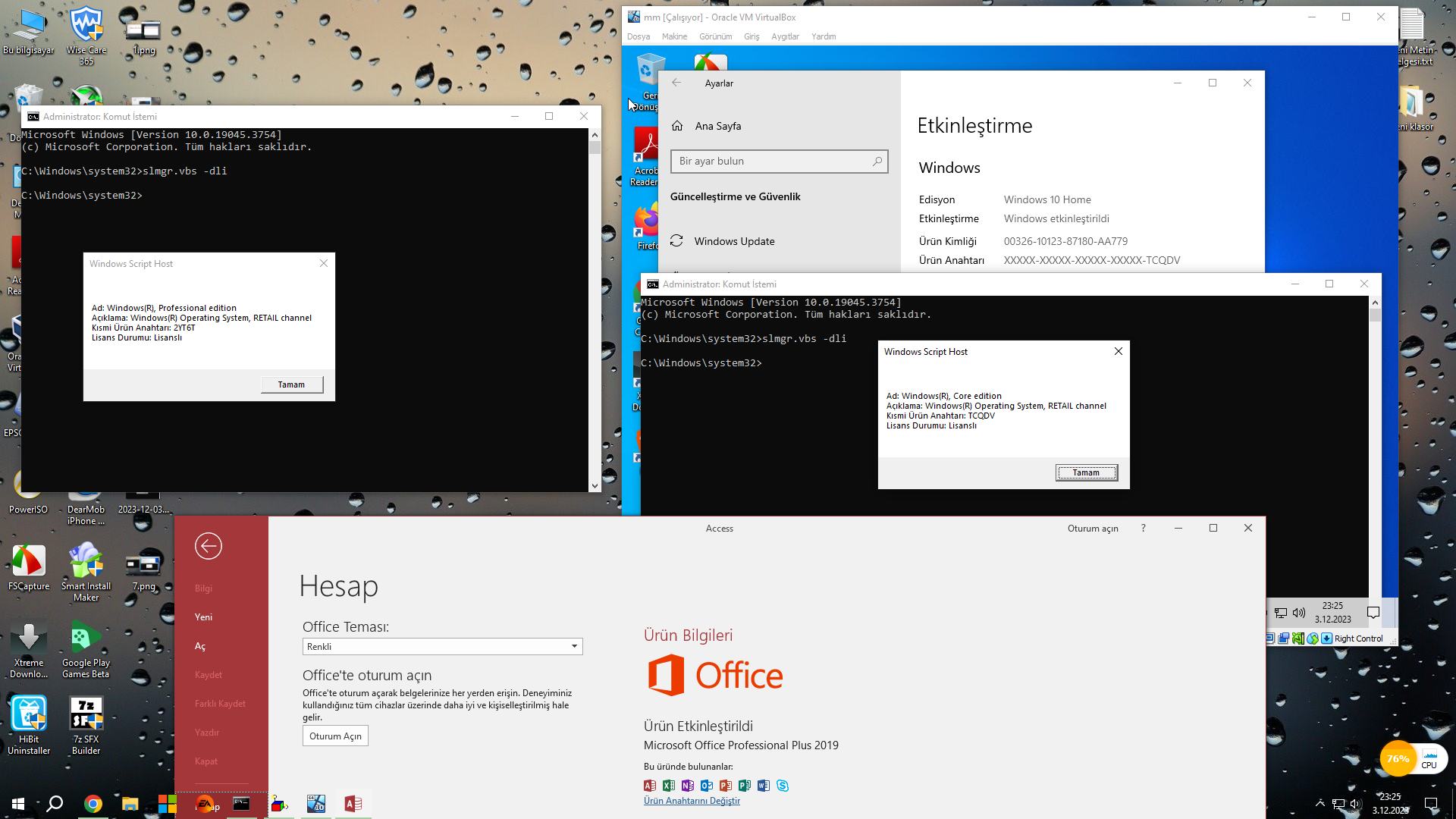
Task: Click the Access icon in taskbar
Action: (353, 804)
